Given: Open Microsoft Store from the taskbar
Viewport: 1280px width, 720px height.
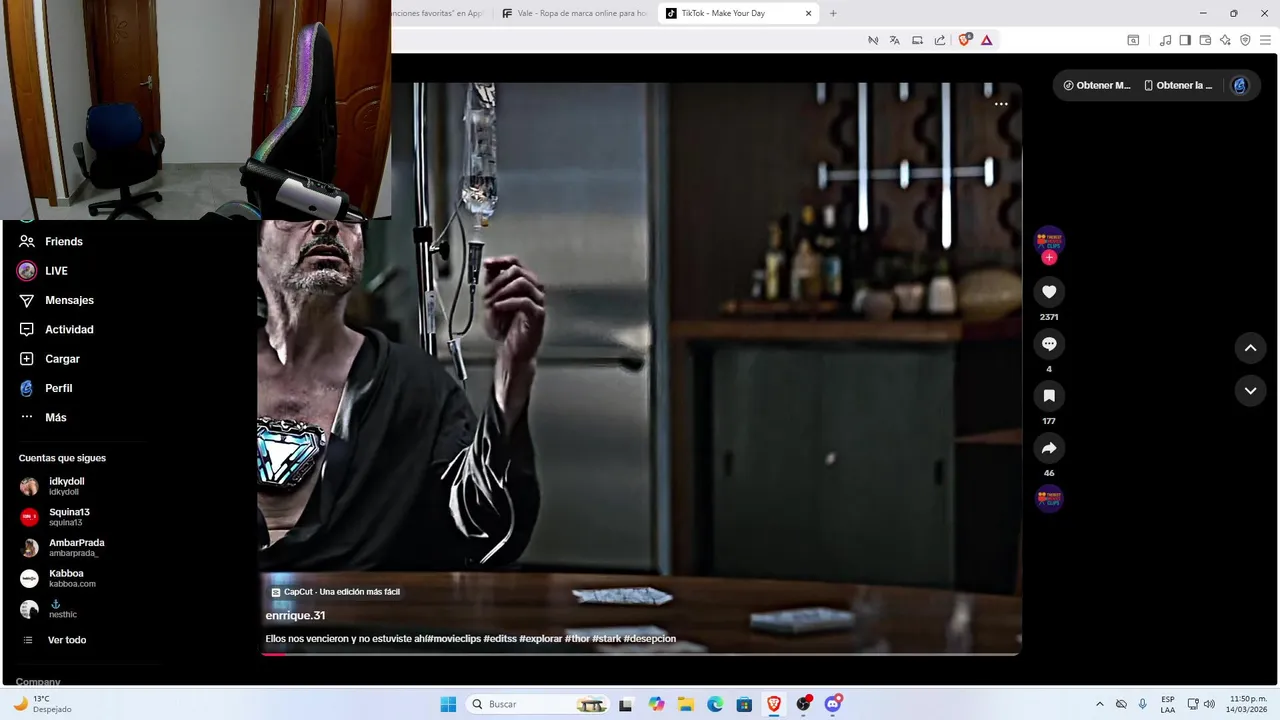Looking at the screenshot, I should click(744, 704).
